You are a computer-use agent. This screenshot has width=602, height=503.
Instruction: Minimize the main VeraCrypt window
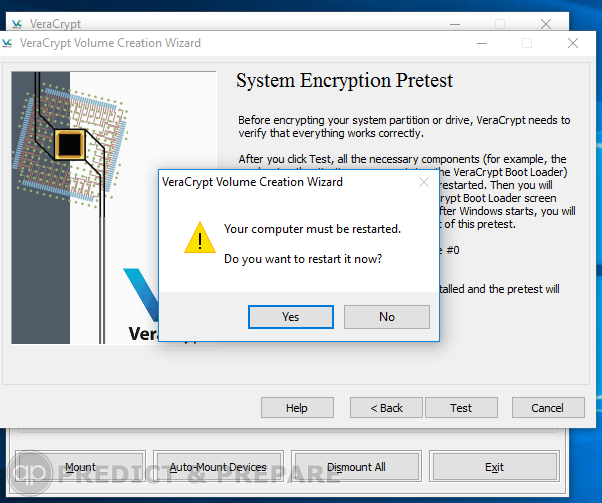455,24
